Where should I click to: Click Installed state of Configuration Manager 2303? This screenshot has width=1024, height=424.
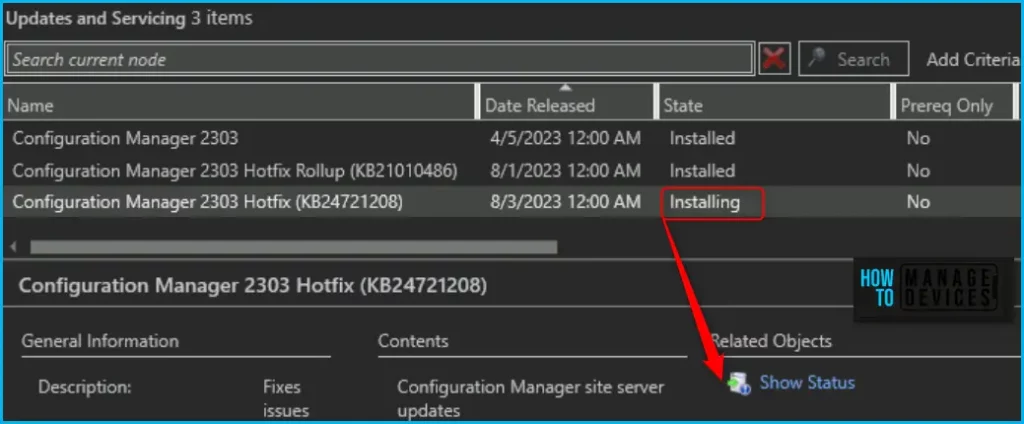coord(702,138)
